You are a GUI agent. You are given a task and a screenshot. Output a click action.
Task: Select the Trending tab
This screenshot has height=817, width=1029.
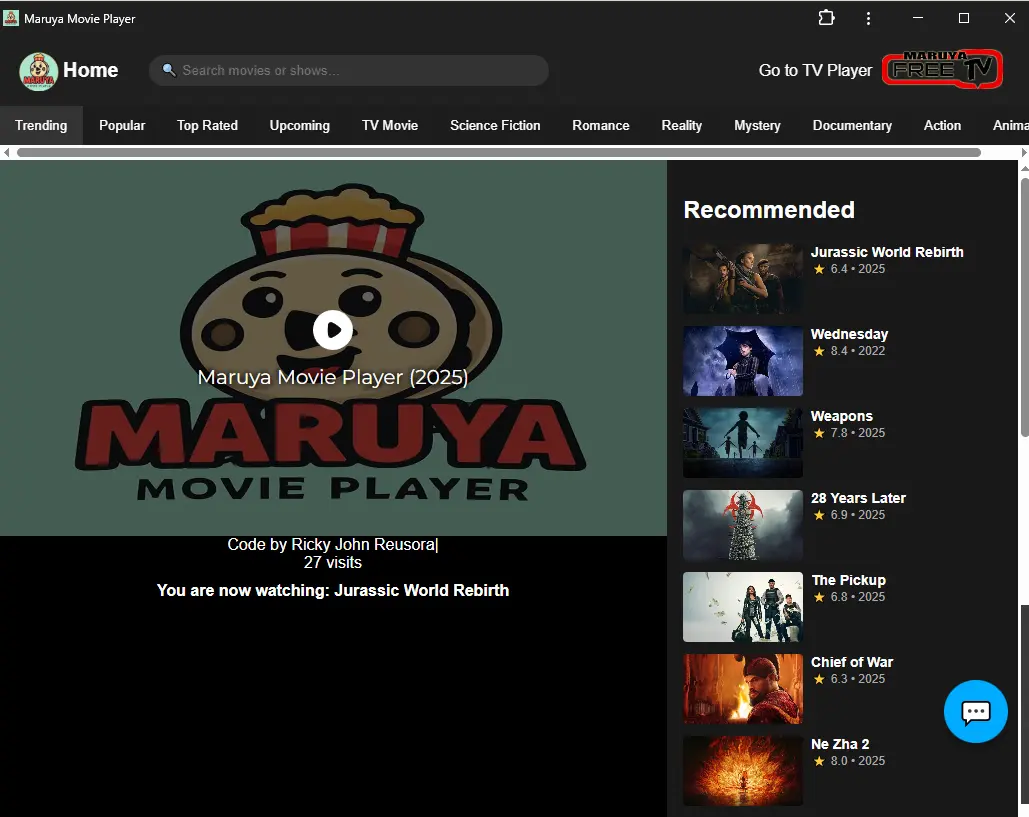(41, 125)
